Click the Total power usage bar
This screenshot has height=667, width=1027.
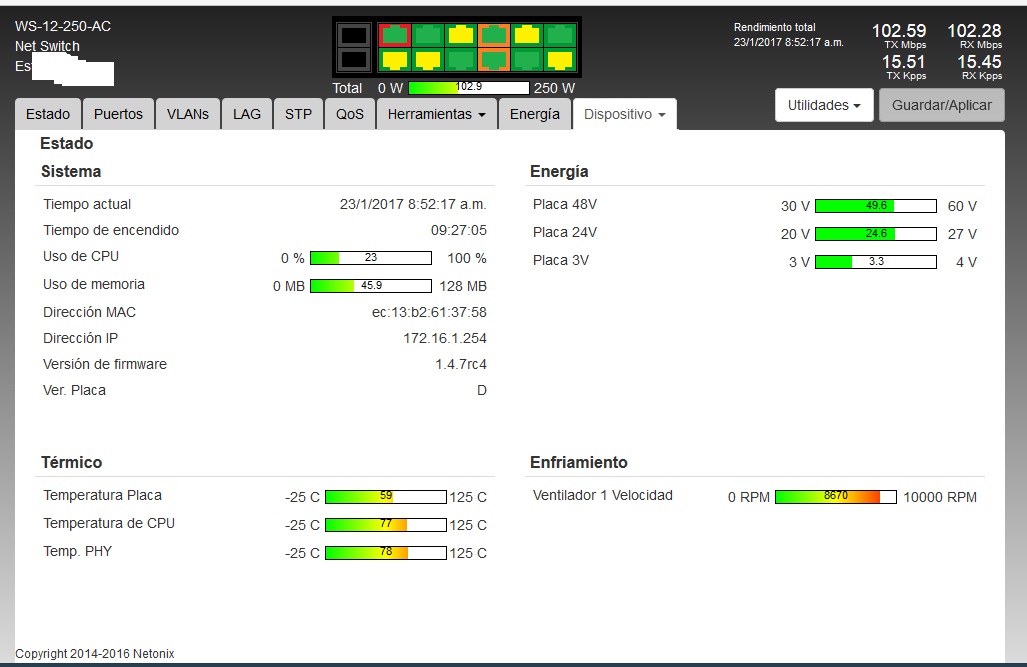468,87
